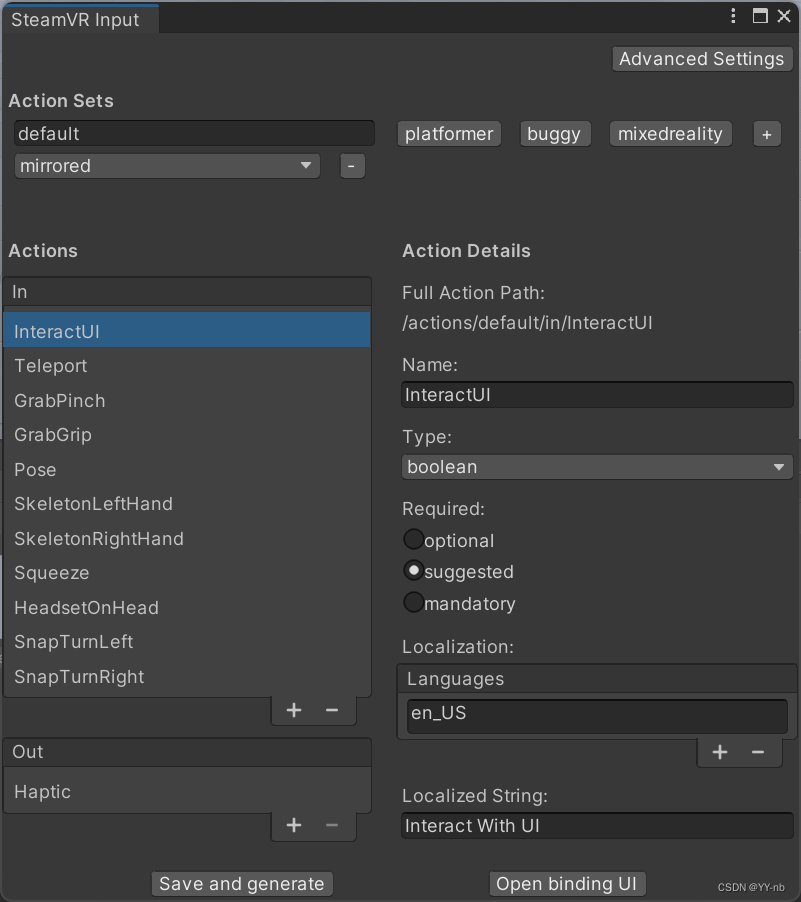The width and height of the screenshot is (801, 902).
Task: Select the SnapTurnRight action
Action: [186, 676]
